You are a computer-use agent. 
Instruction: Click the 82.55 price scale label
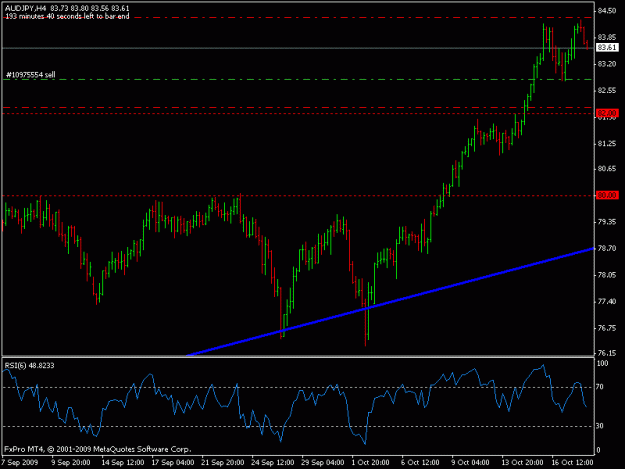607,90
